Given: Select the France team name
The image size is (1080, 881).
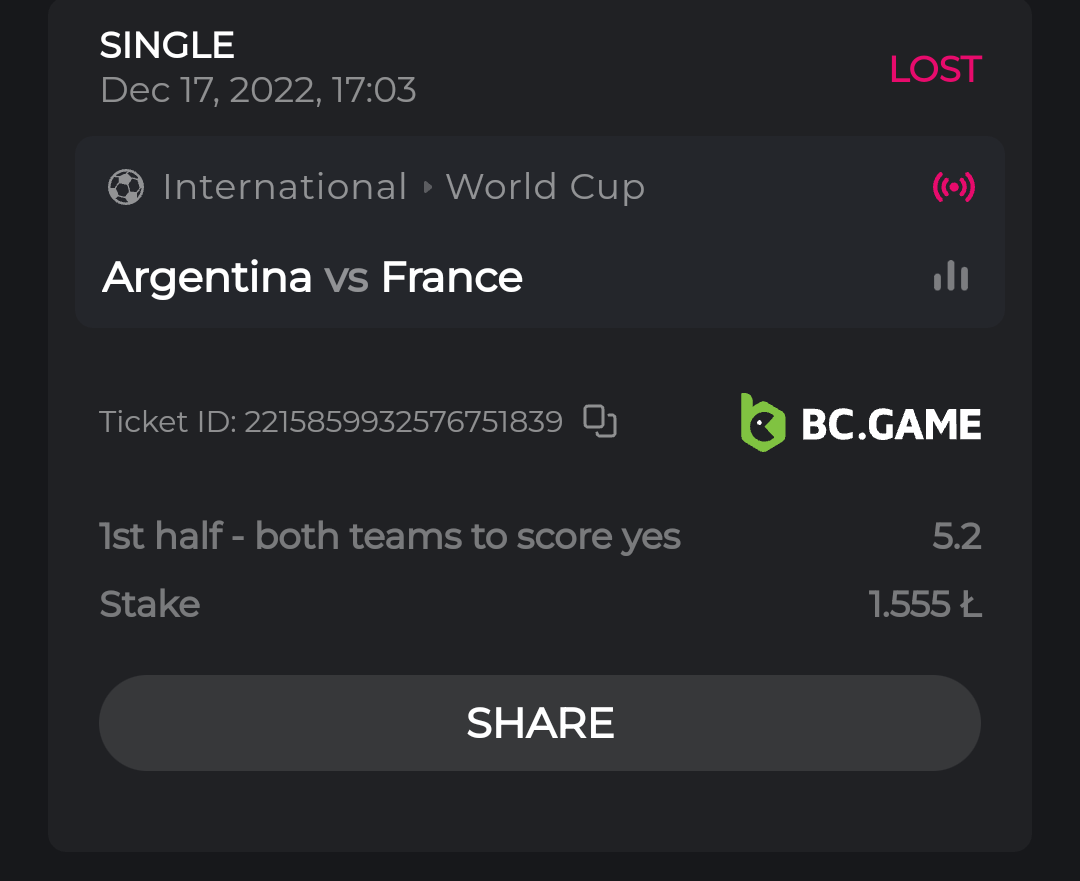Looking at the screenshot, I should (452, 277).
